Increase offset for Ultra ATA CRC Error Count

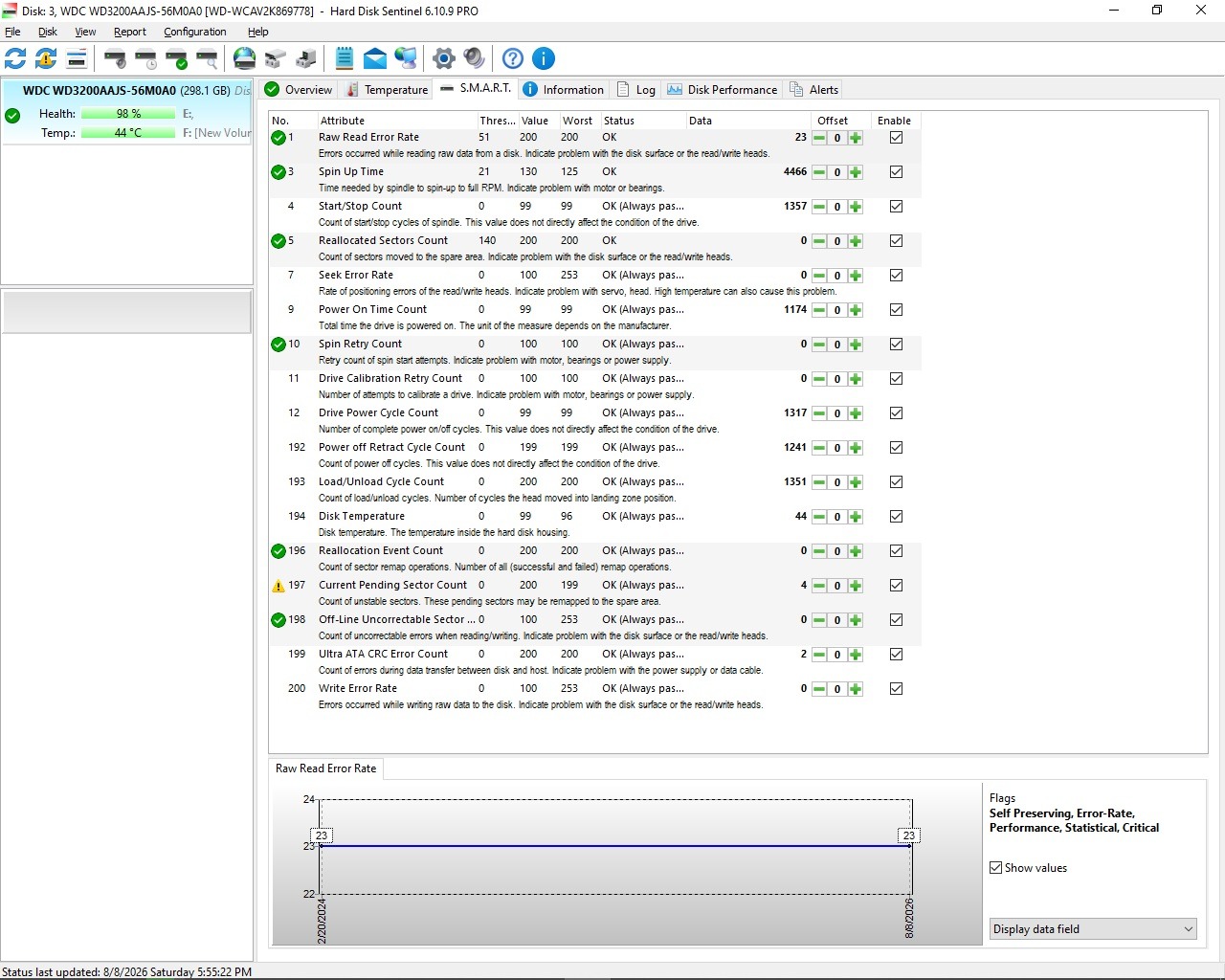coord(856,655)
